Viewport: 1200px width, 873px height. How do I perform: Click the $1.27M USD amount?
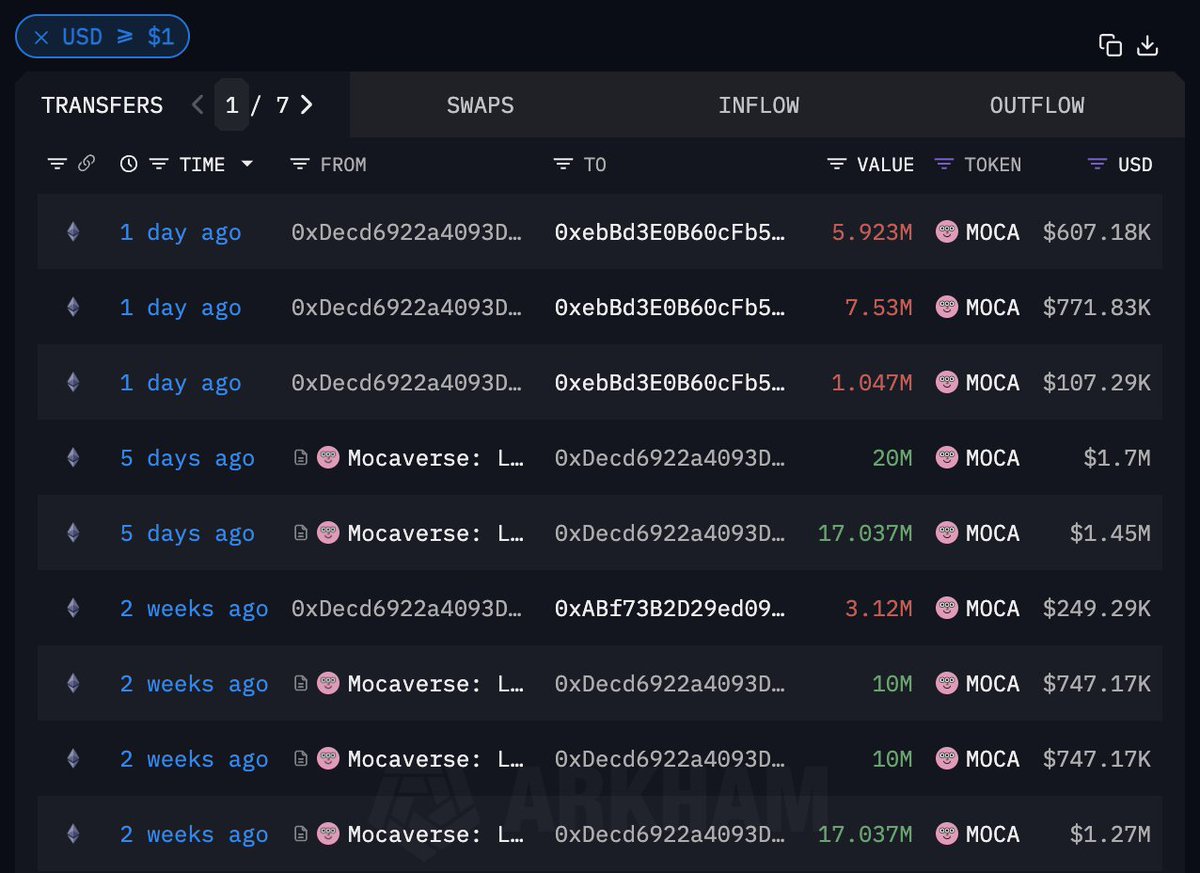(x=1110, y=834)
